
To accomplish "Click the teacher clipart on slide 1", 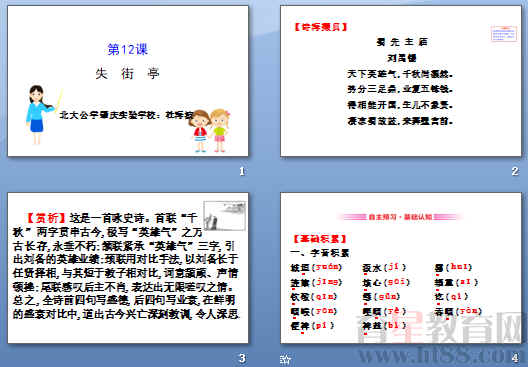I will pyautogui.click(x=43, y=115).
